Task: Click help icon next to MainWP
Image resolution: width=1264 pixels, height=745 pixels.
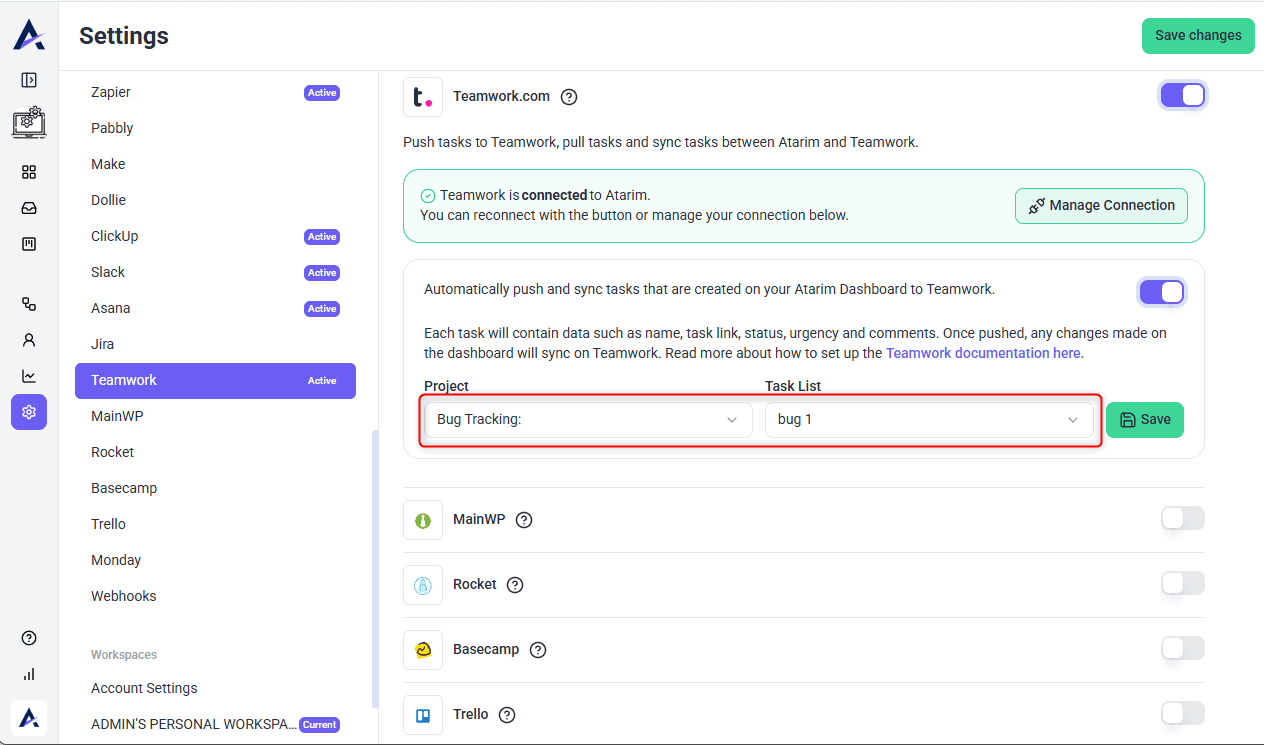Action: [524, 520]
